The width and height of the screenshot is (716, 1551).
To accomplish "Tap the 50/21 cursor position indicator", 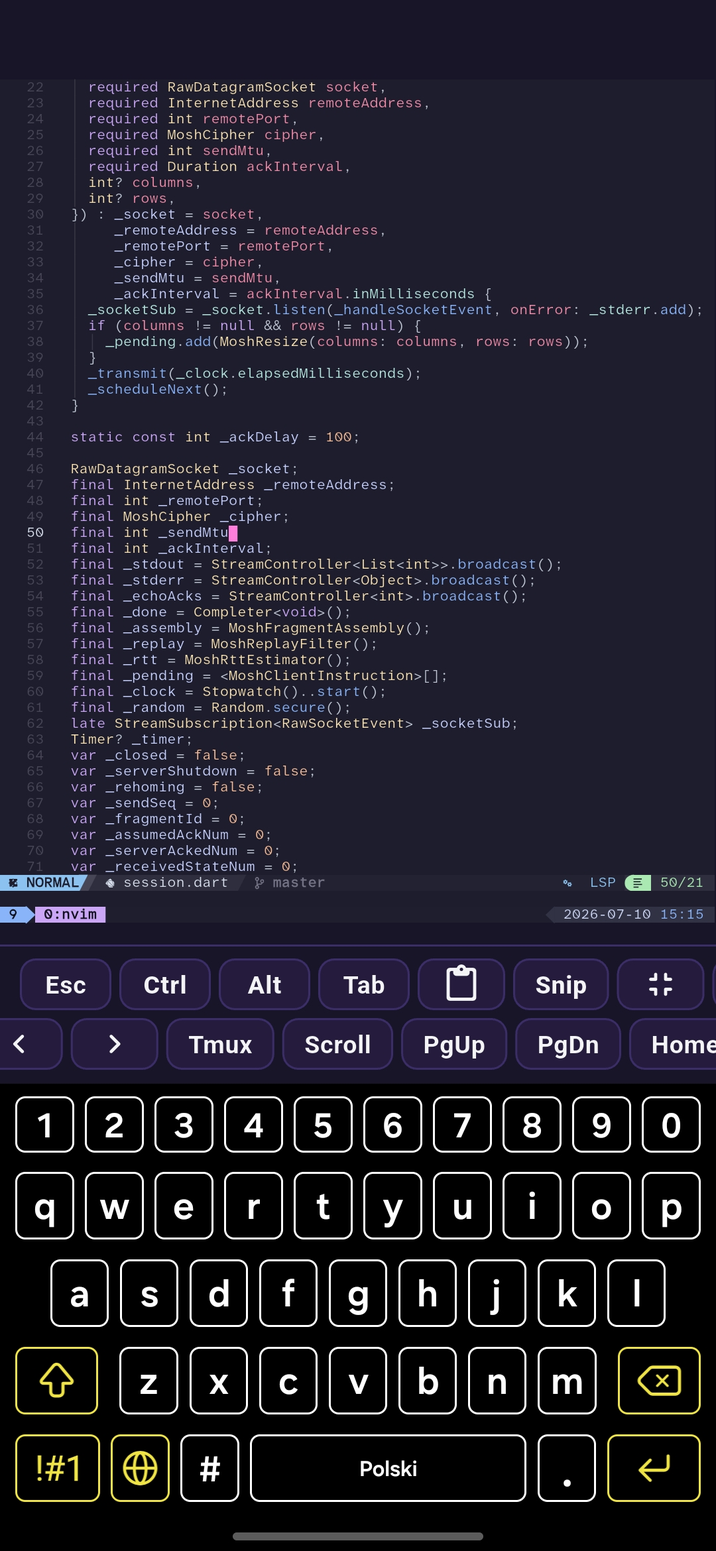I will click(x=682, y=883).
